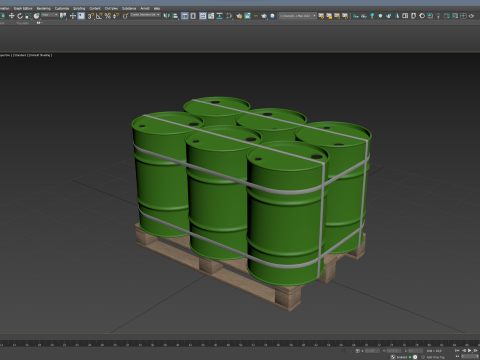Image resolution: width=480 pixels, height=360 pixels.
Task: Toggle Absolute/Offset transform type-in mode
Action: (x=358, y=351)
